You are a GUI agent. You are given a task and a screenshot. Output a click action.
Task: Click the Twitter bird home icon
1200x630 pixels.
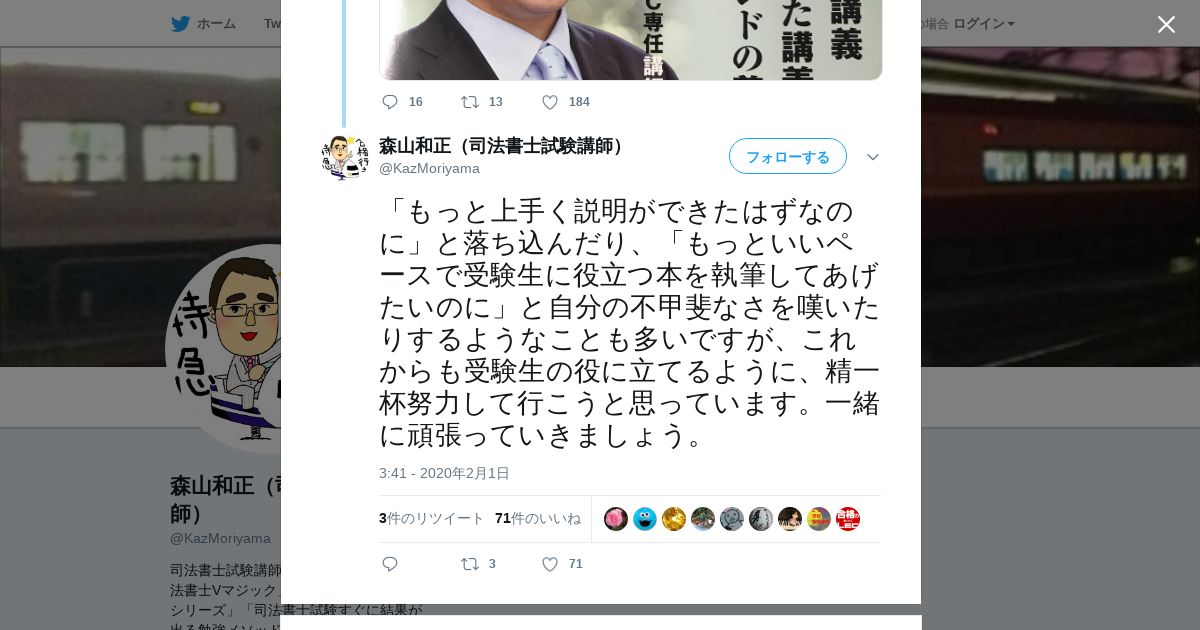point(180,23)
